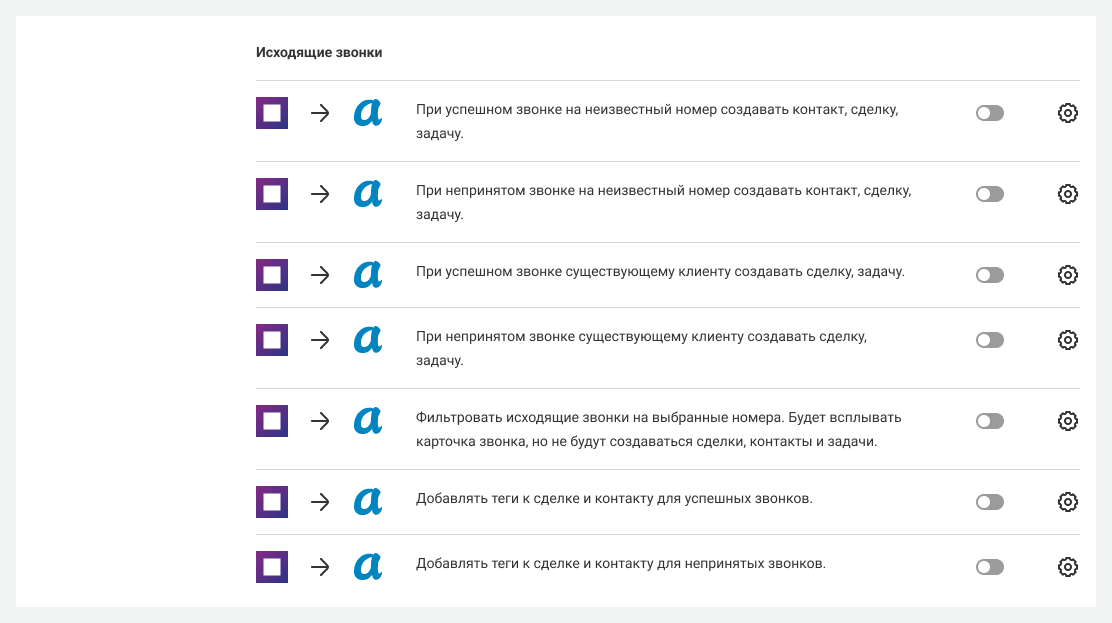The height and width of the screenshot is (623, 1112).
Task: Open gear settings for outgoing call filter rule
Action: point(1067,421)
